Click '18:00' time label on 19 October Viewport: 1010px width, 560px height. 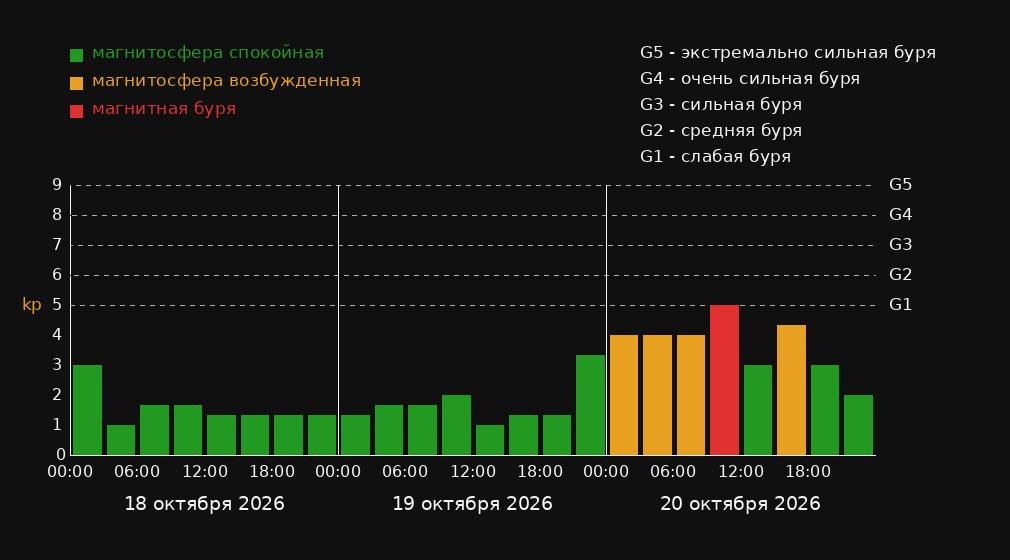point(540,472)
